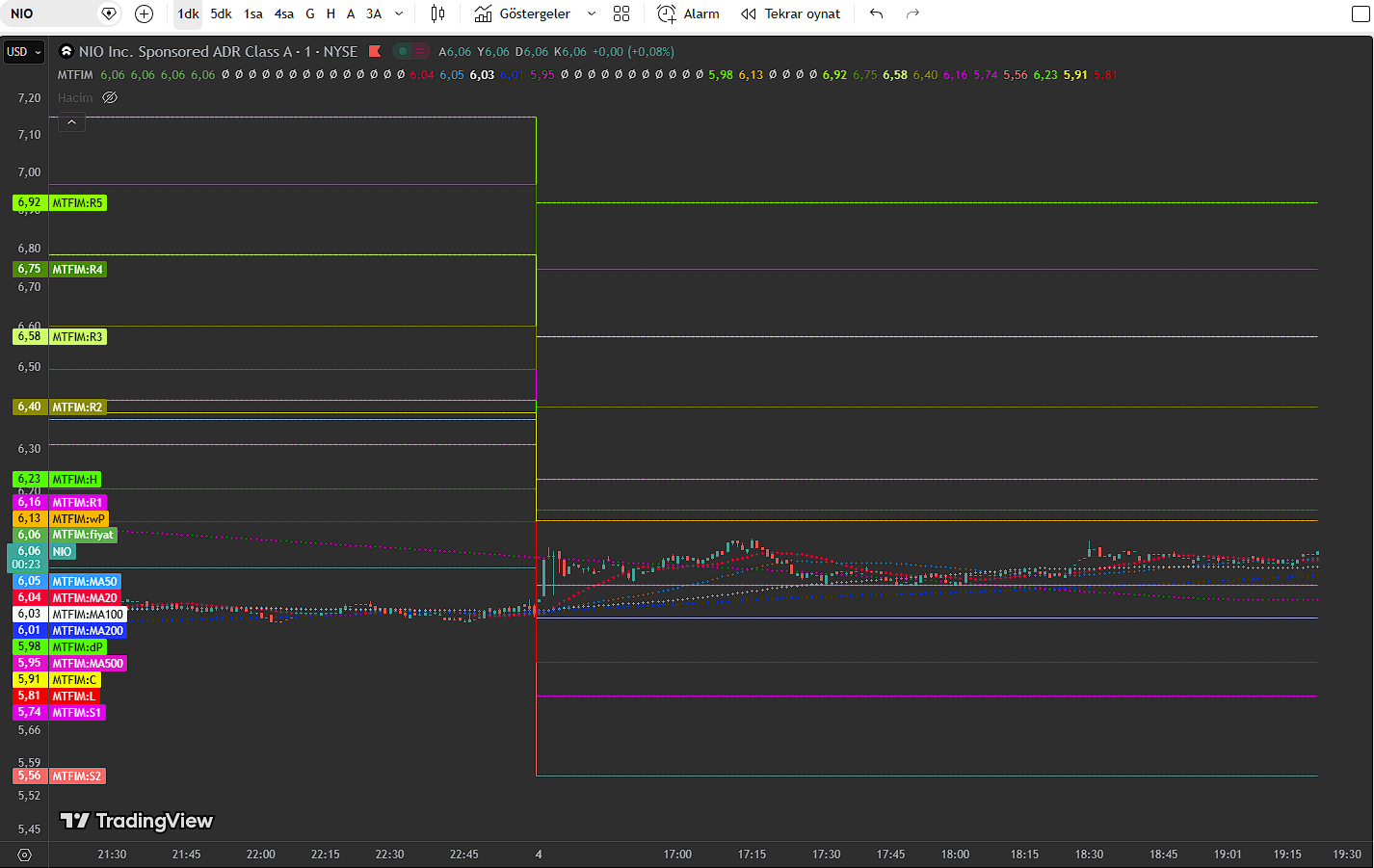Click the 18:30 time axis label
The height and width of the screenshot is (868, 1374).
coord(1089,855)
